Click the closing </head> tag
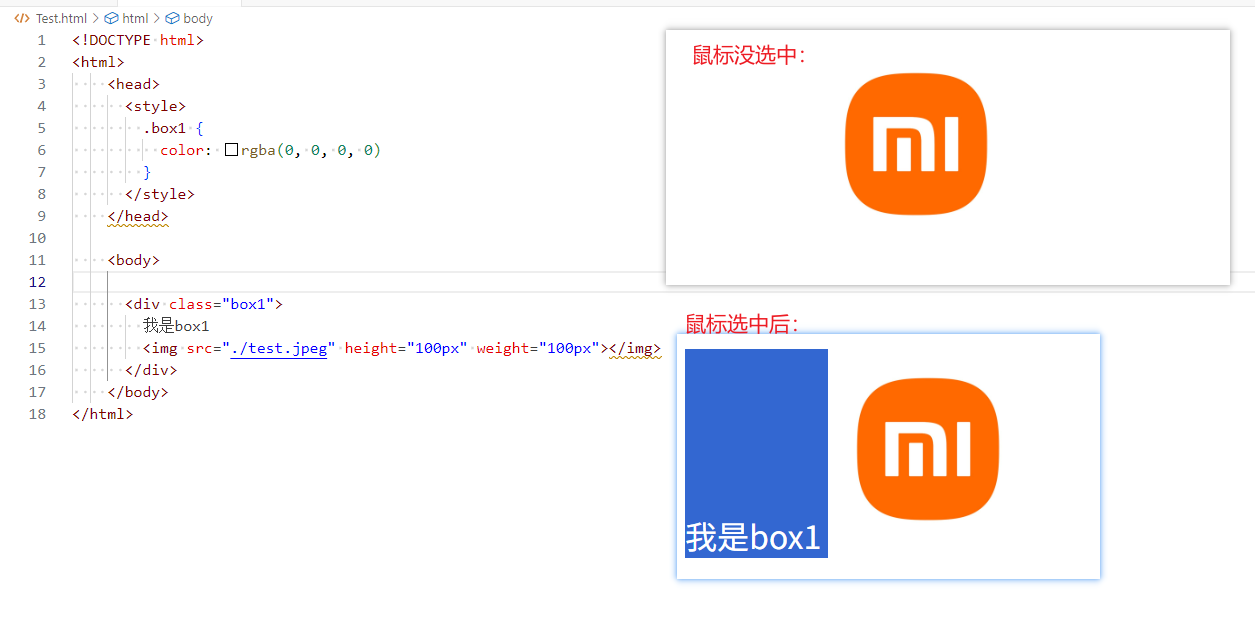The width and height of the screenshot is (1255, 637). (138, 216)
